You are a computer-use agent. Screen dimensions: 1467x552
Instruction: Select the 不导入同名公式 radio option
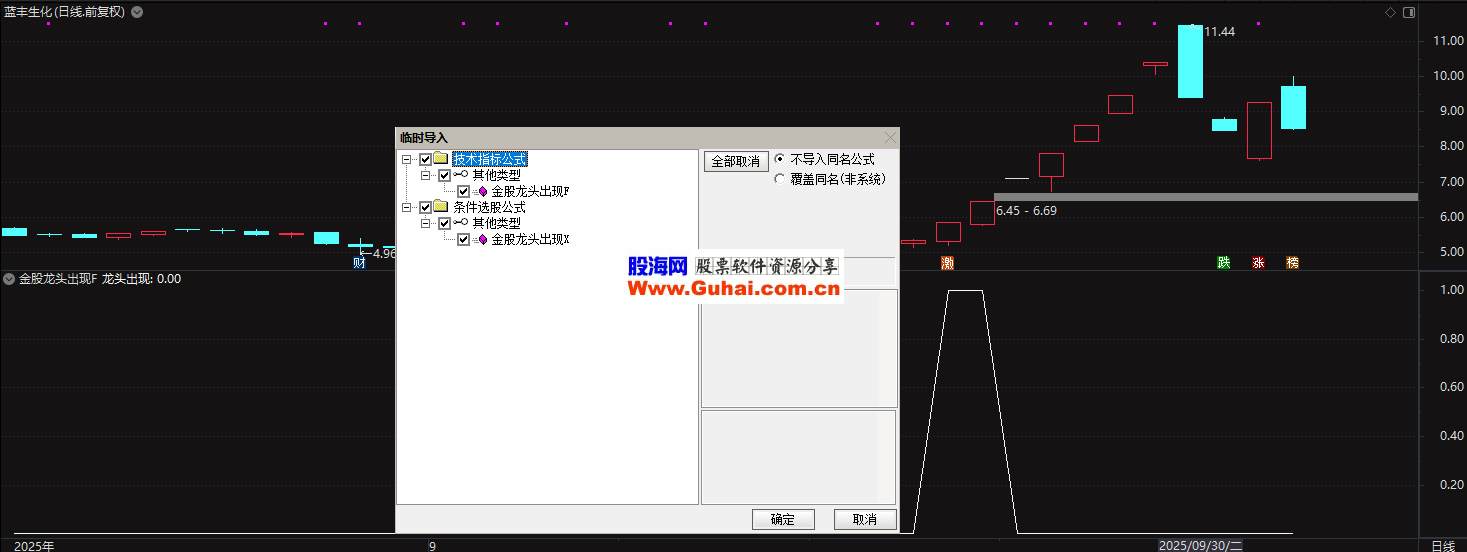(780, 159)
